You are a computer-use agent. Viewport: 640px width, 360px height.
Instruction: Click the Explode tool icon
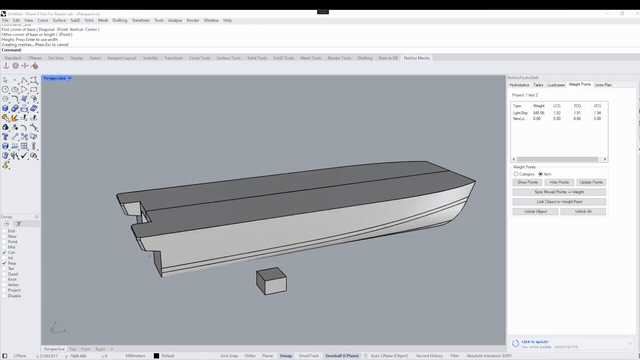[x=15, y=118]
